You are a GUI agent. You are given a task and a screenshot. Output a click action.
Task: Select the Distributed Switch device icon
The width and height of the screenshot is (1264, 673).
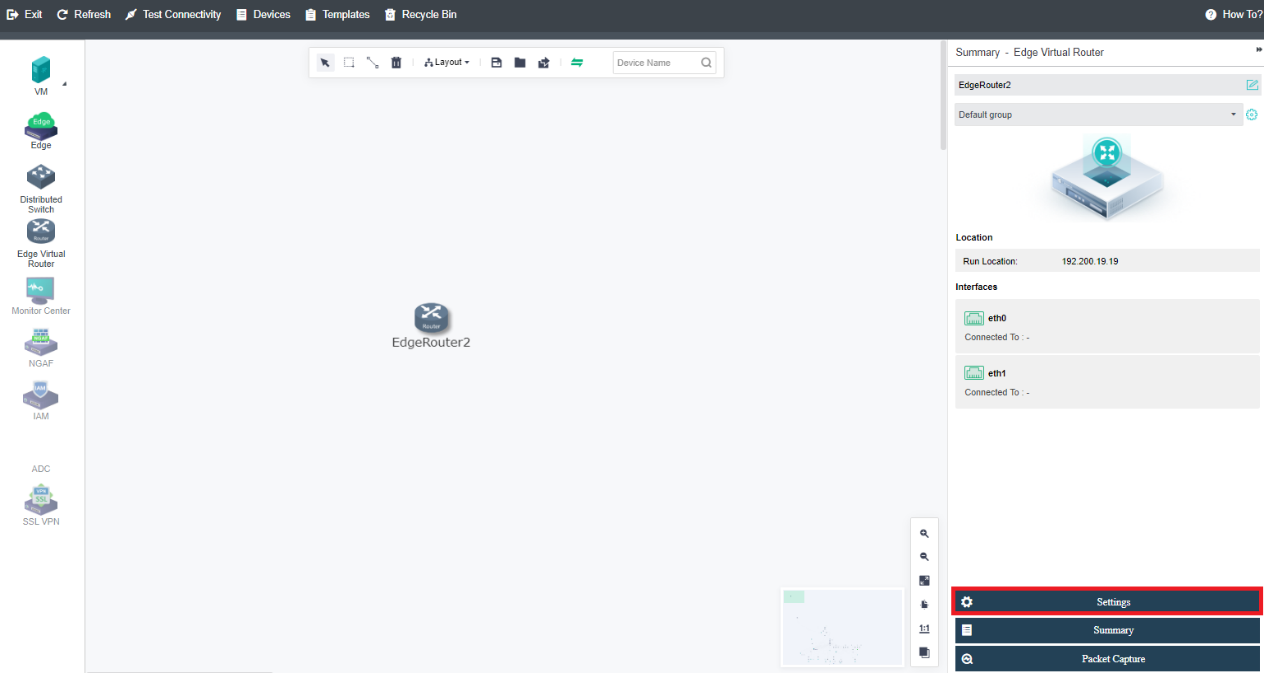[x=41, y=178]
